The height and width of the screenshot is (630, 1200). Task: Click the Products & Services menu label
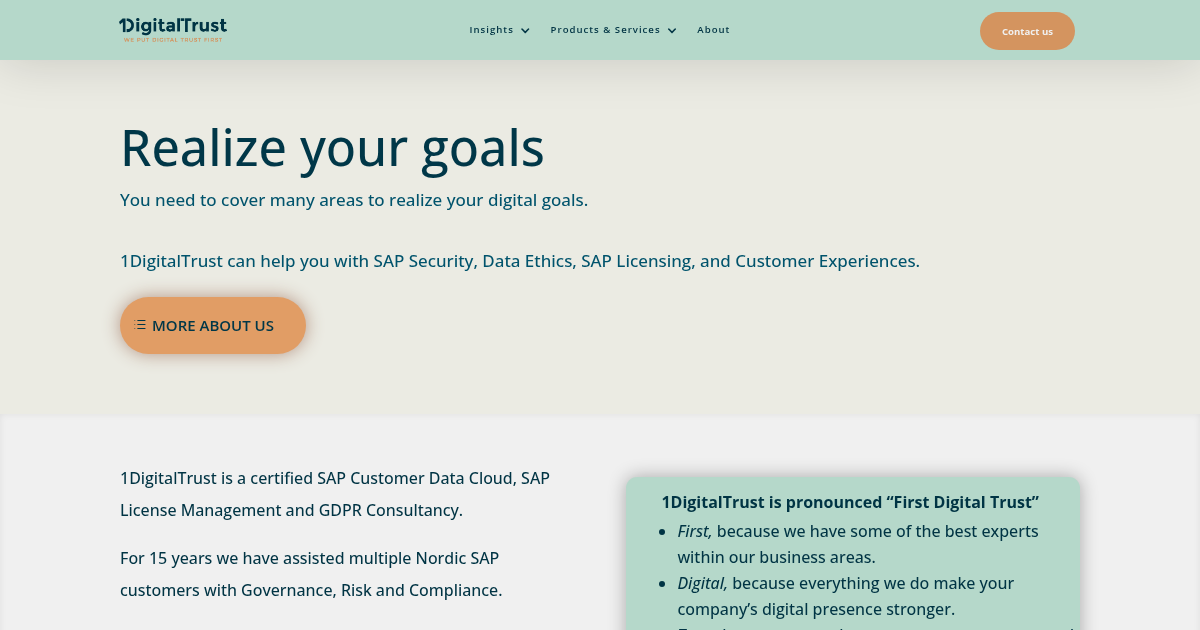[605, 29]
